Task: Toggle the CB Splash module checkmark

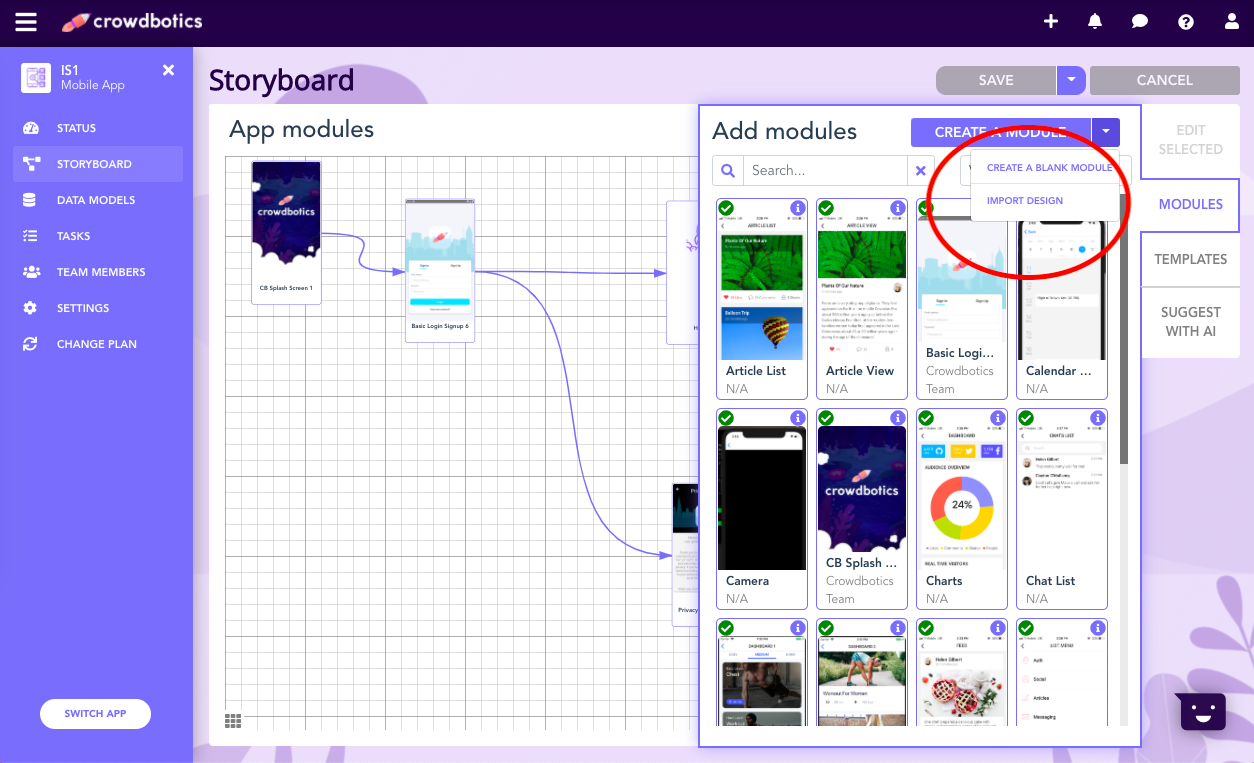Action: (826, 418)
